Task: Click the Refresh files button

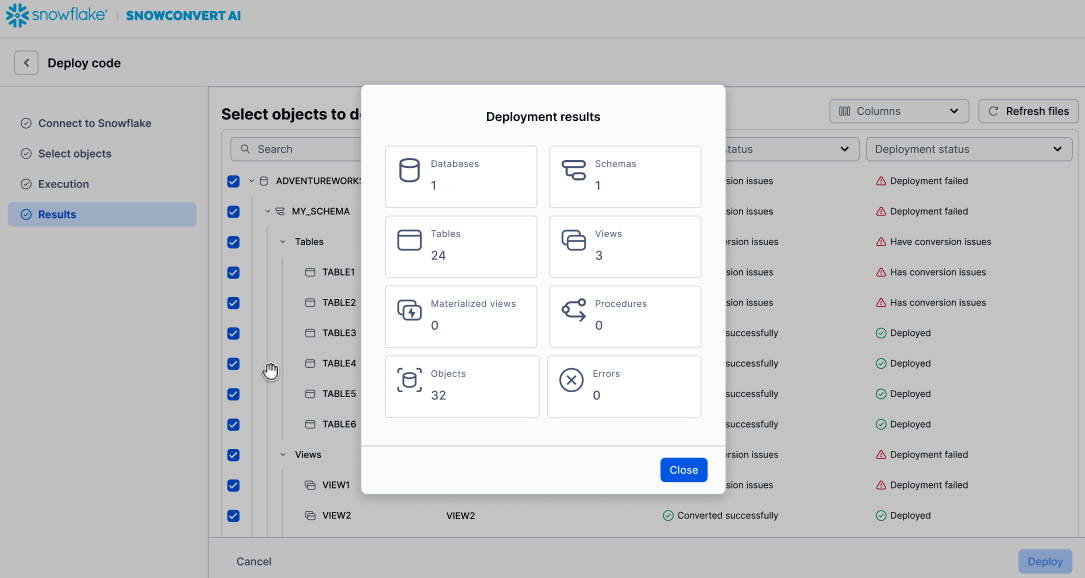Action: pyautogui.click(x=1028, y=111)
